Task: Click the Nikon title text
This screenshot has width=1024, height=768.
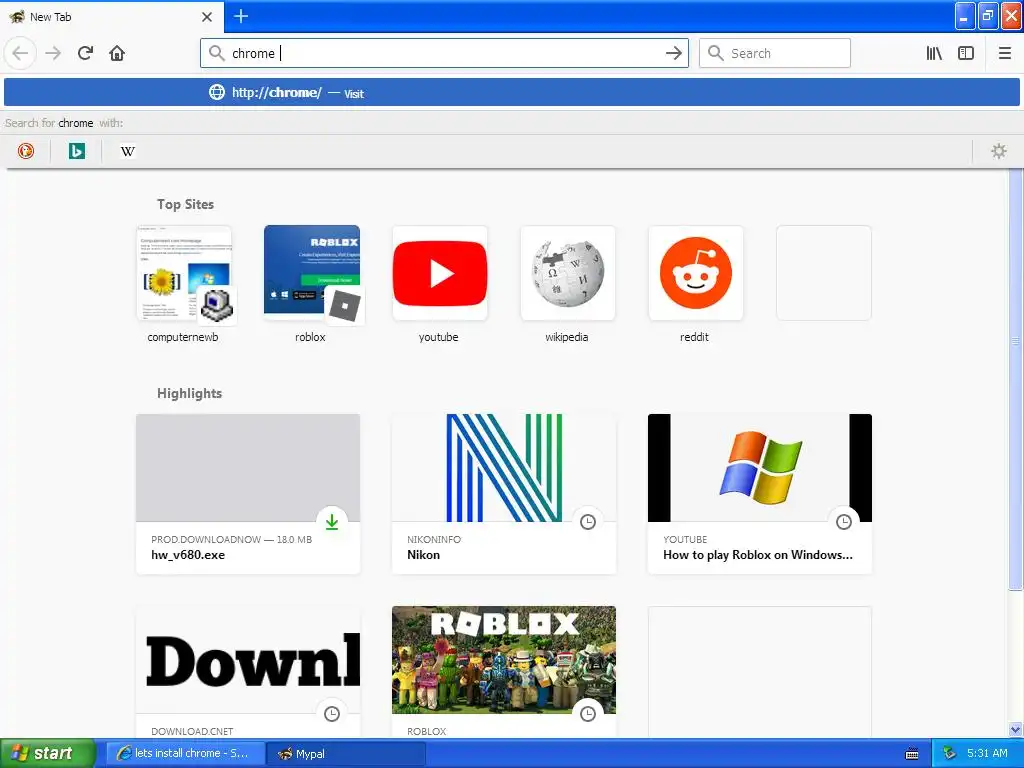Action: click(x=423, y=555)
